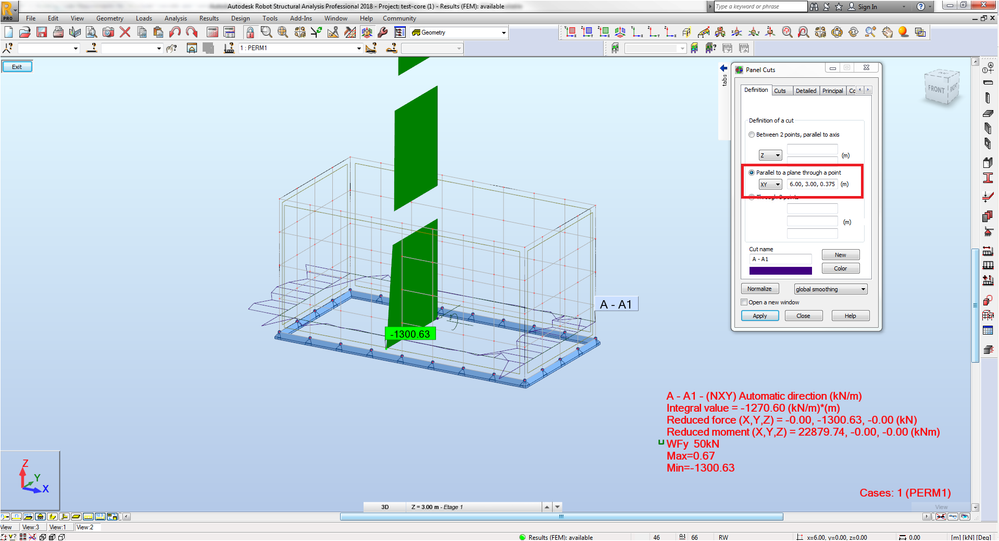Enable 'Open a new window' checkbox
Image resolution: width=999 pixels, height=541 pixels.
744,303
